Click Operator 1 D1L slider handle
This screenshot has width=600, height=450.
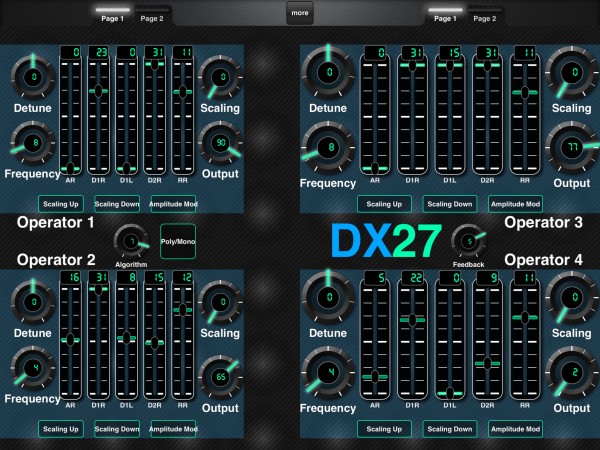point(126,168)
